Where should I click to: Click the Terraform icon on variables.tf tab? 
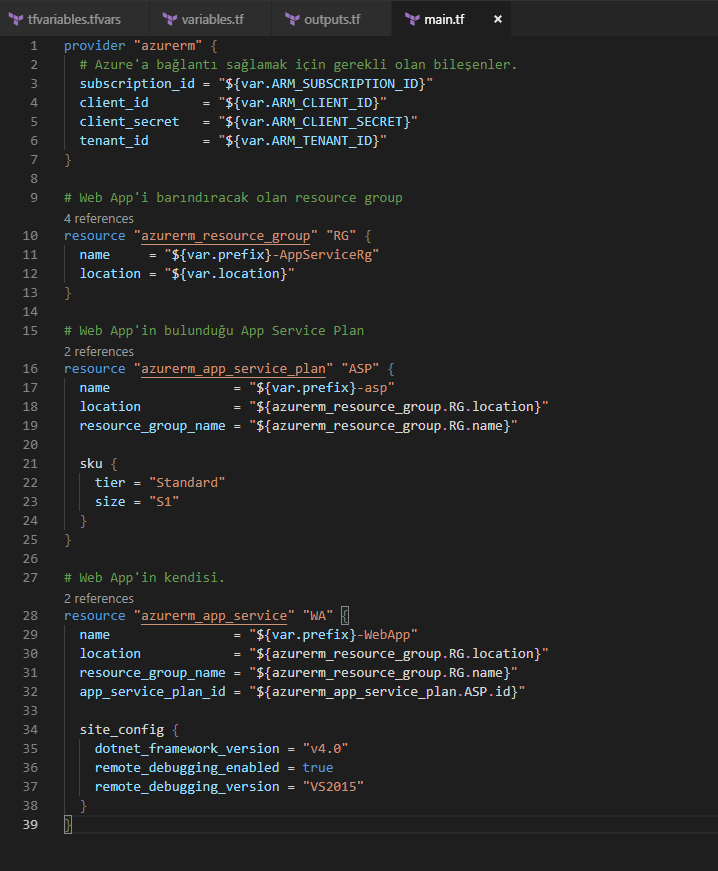(170, 19)
